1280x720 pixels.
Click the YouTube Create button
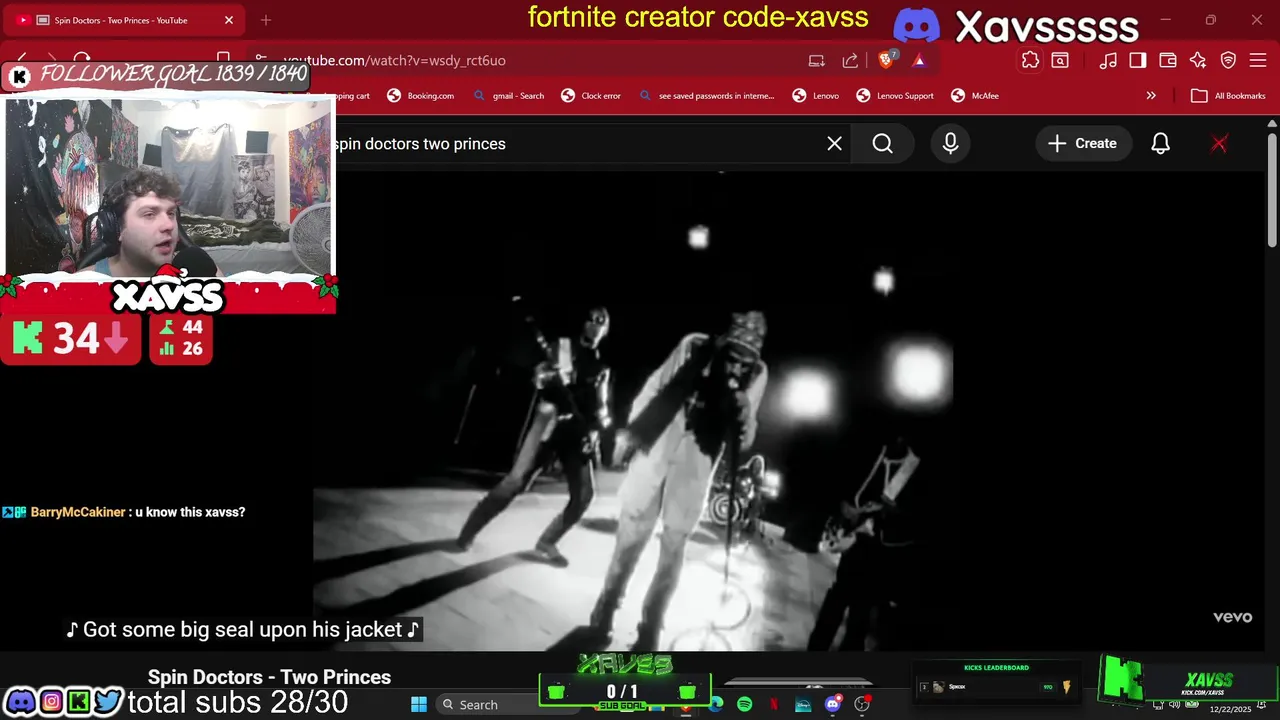1082,144
